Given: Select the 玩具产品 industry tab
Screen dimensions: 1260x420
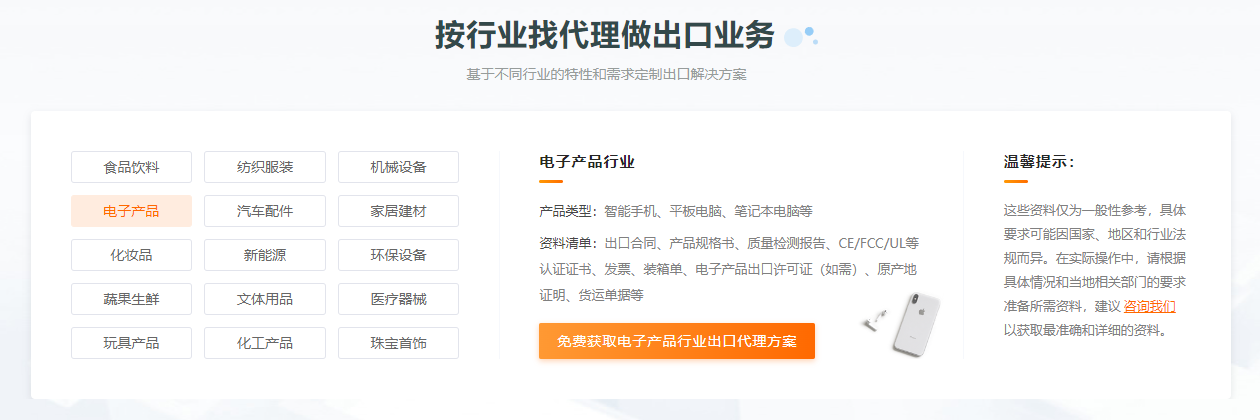Looking at the screenshot, I should (x=131, y=343).
